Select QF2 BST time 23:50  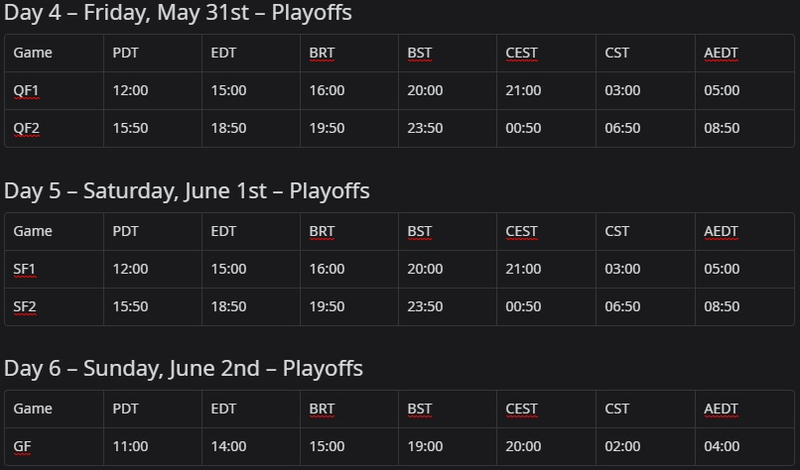tap(425, 128)
